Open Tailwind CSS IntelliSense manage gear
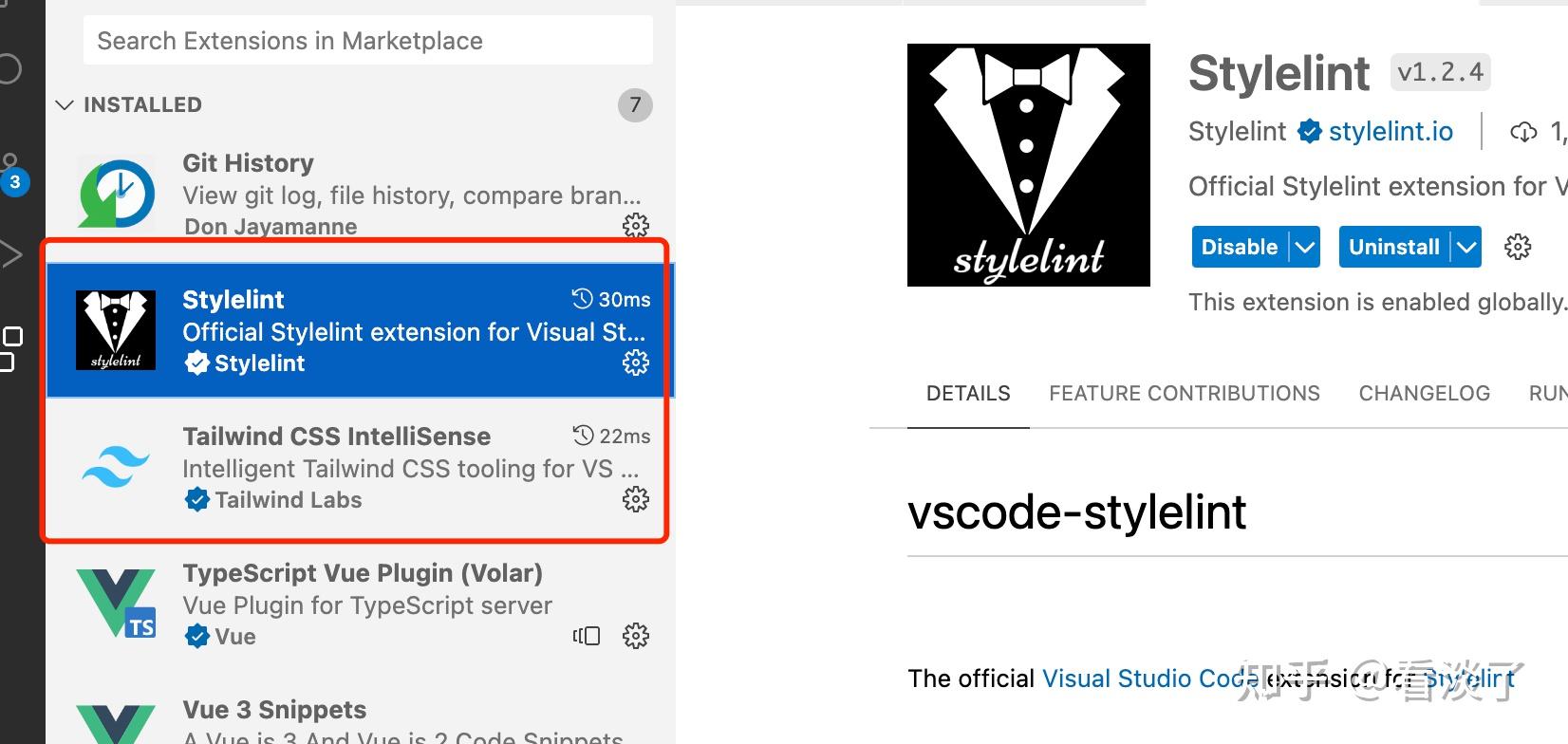This screenshot has height=744, width=1568. [x=635, y=499]
